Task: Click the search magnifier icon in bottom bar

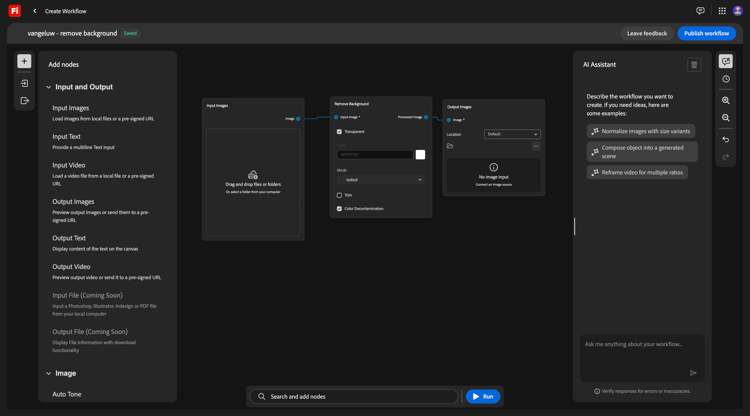Action: (262, 396)
